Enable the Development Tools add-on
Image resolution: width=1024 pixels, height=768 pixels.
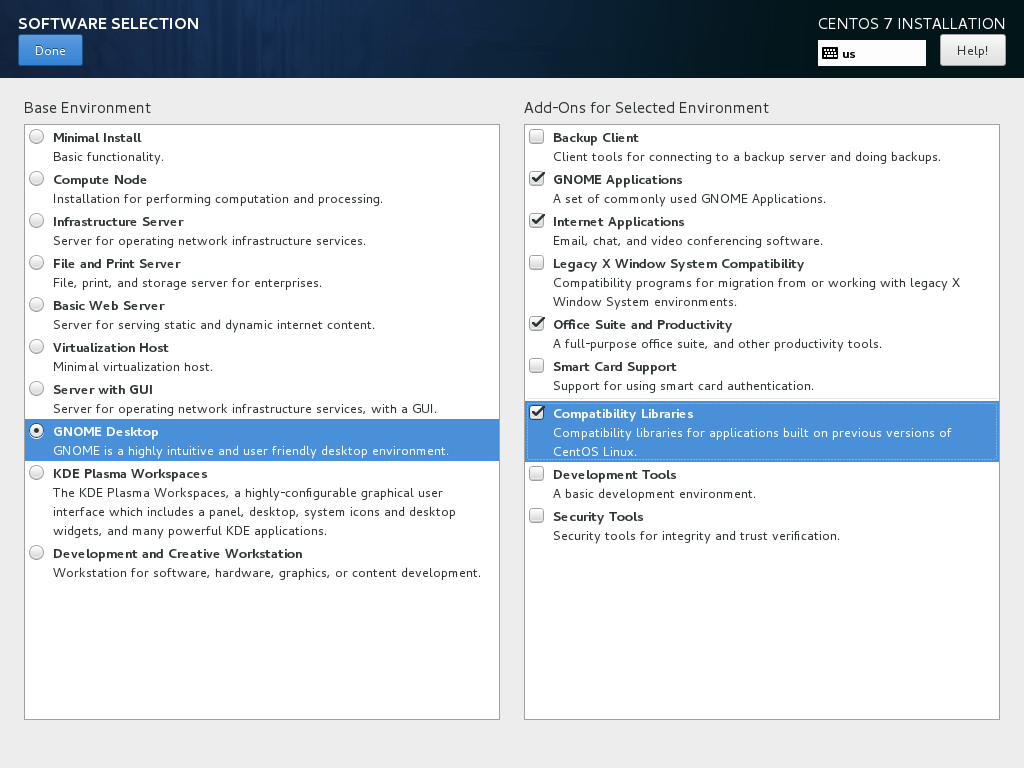(x=536, y=473)
